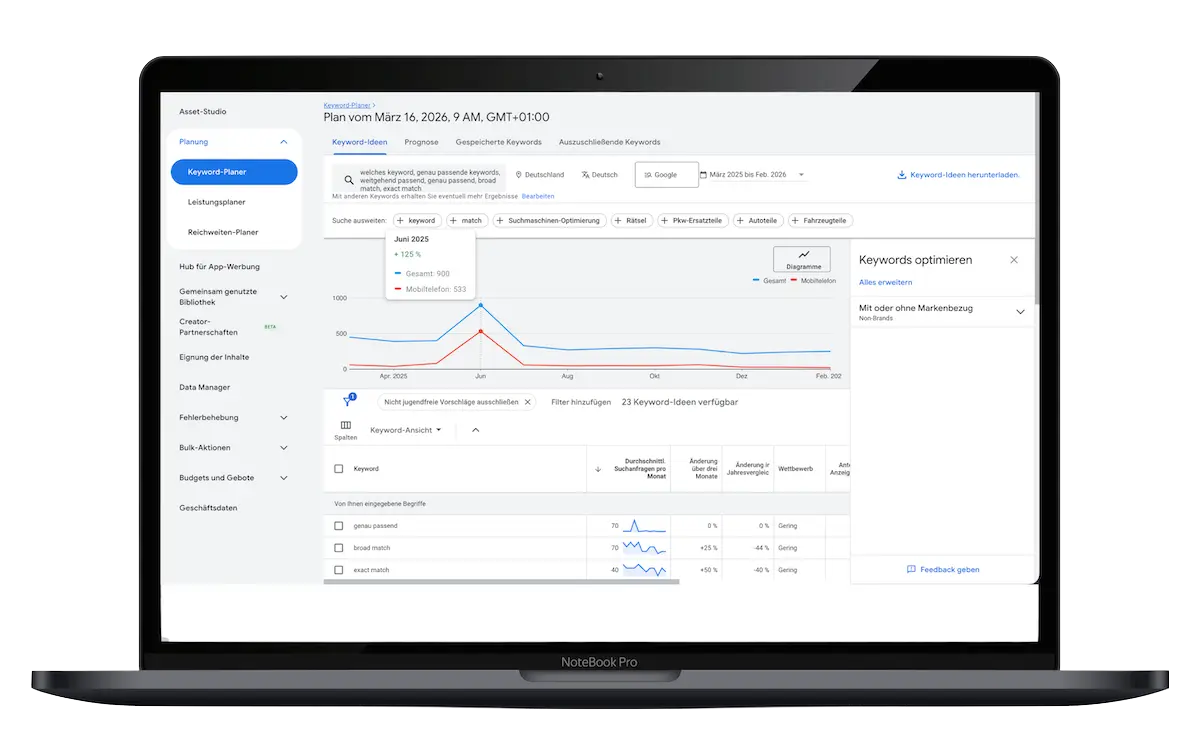Select the 'genau passend' keyword checkbox
This screenshot has width=1200, height=733.
click(339, 526)
